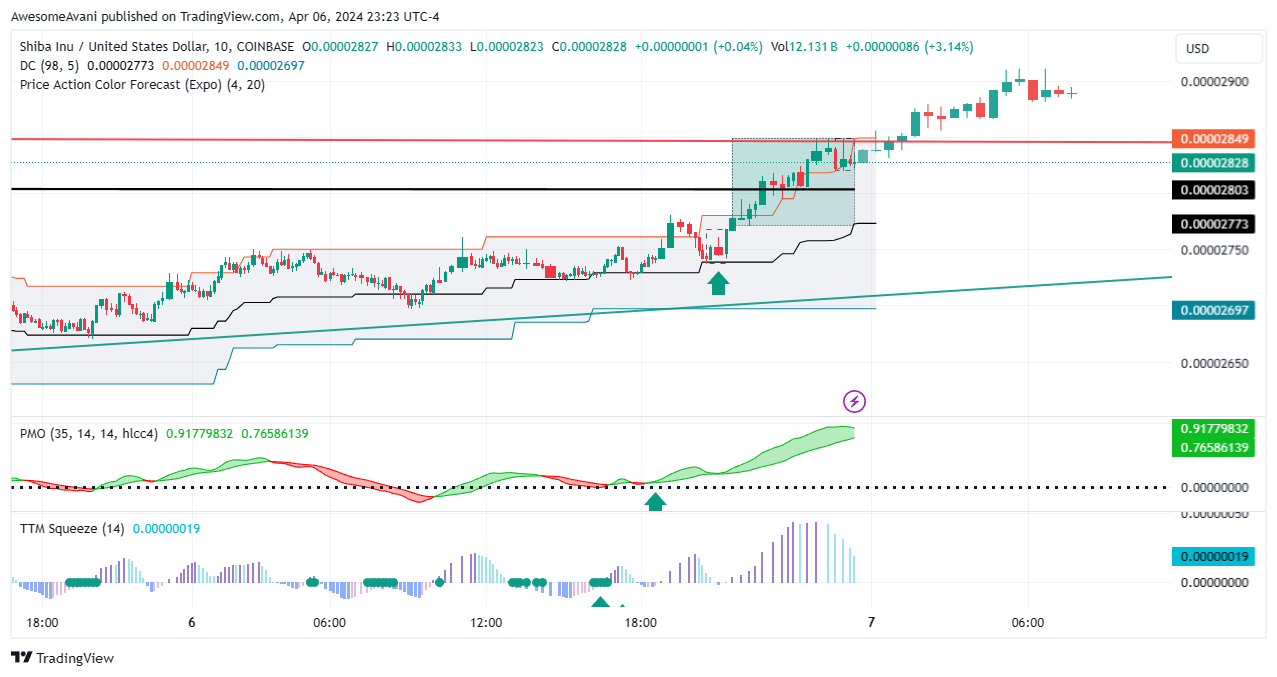Screen dimensions: 1277x677
Task: Click the black 0.00002773 price label
Action: [x=1211, y=223]
